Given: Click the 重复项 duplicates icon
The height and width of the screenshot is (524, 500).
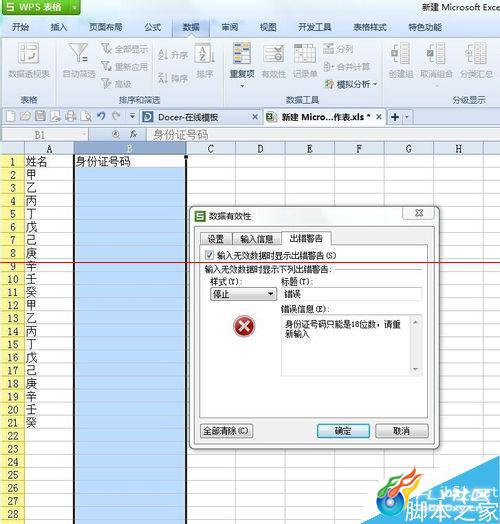Looking at the screenshot, I should 242,53.
